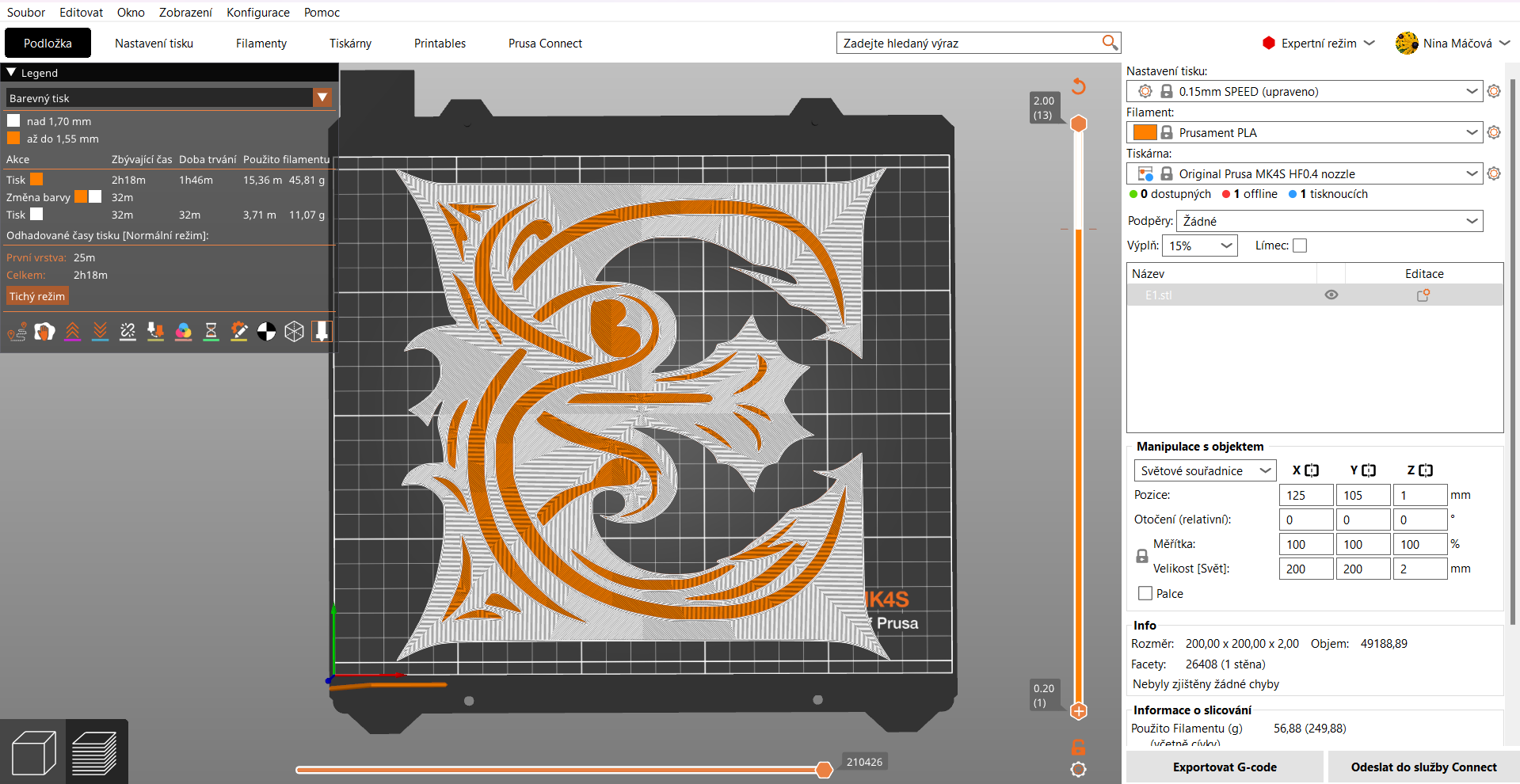Open the Soubor menu

click(x=26, y=12)
